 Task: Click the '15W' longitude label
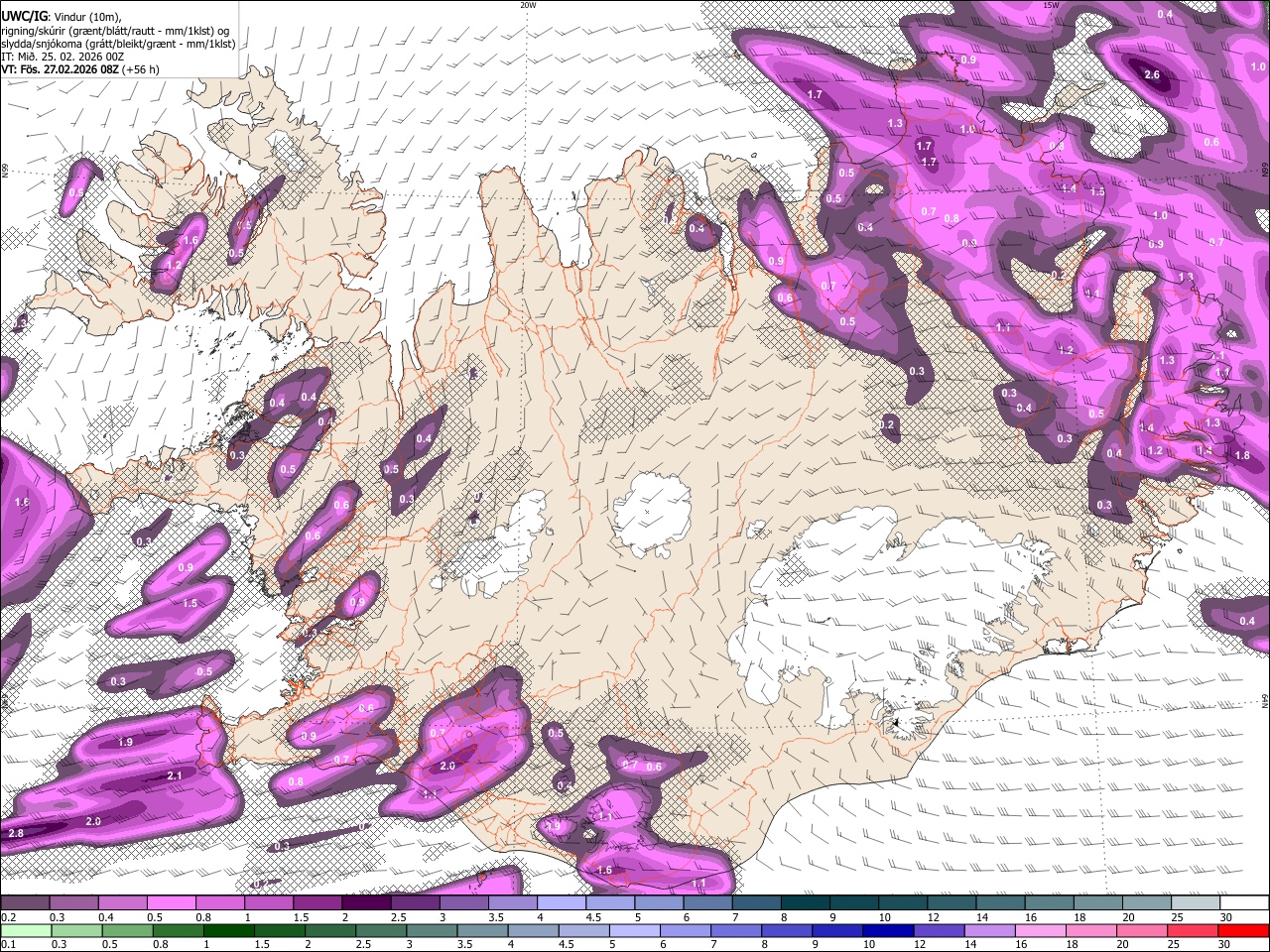tap(1051, 5)
